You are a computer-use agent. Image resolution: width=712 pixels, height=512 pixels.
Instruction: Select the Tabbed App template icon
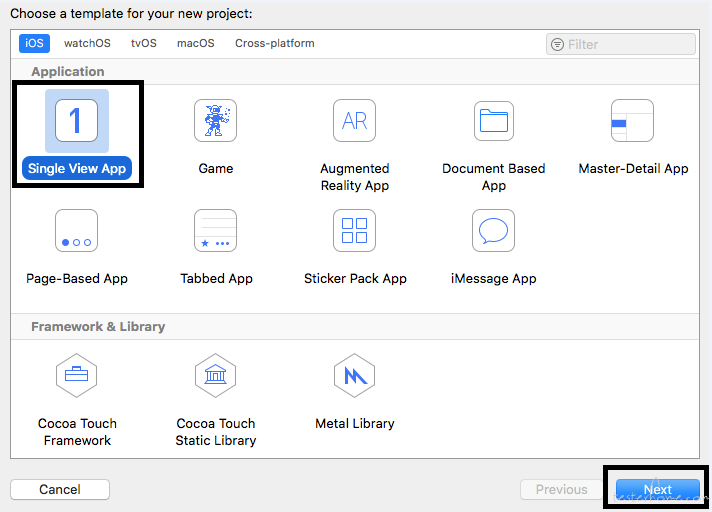coord(215,231)
